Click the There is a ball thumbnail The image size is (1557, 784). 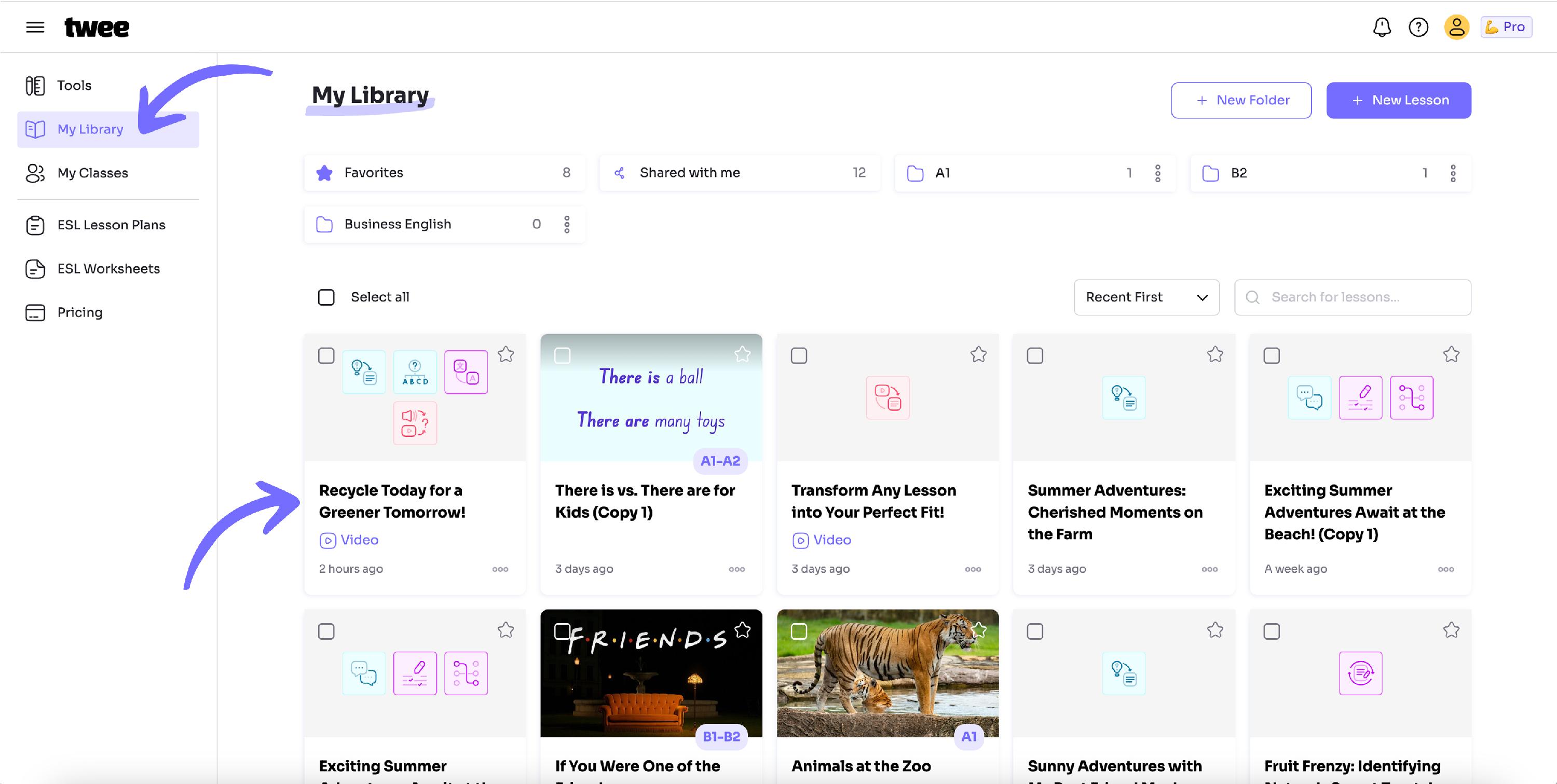(x=651, y=397)
